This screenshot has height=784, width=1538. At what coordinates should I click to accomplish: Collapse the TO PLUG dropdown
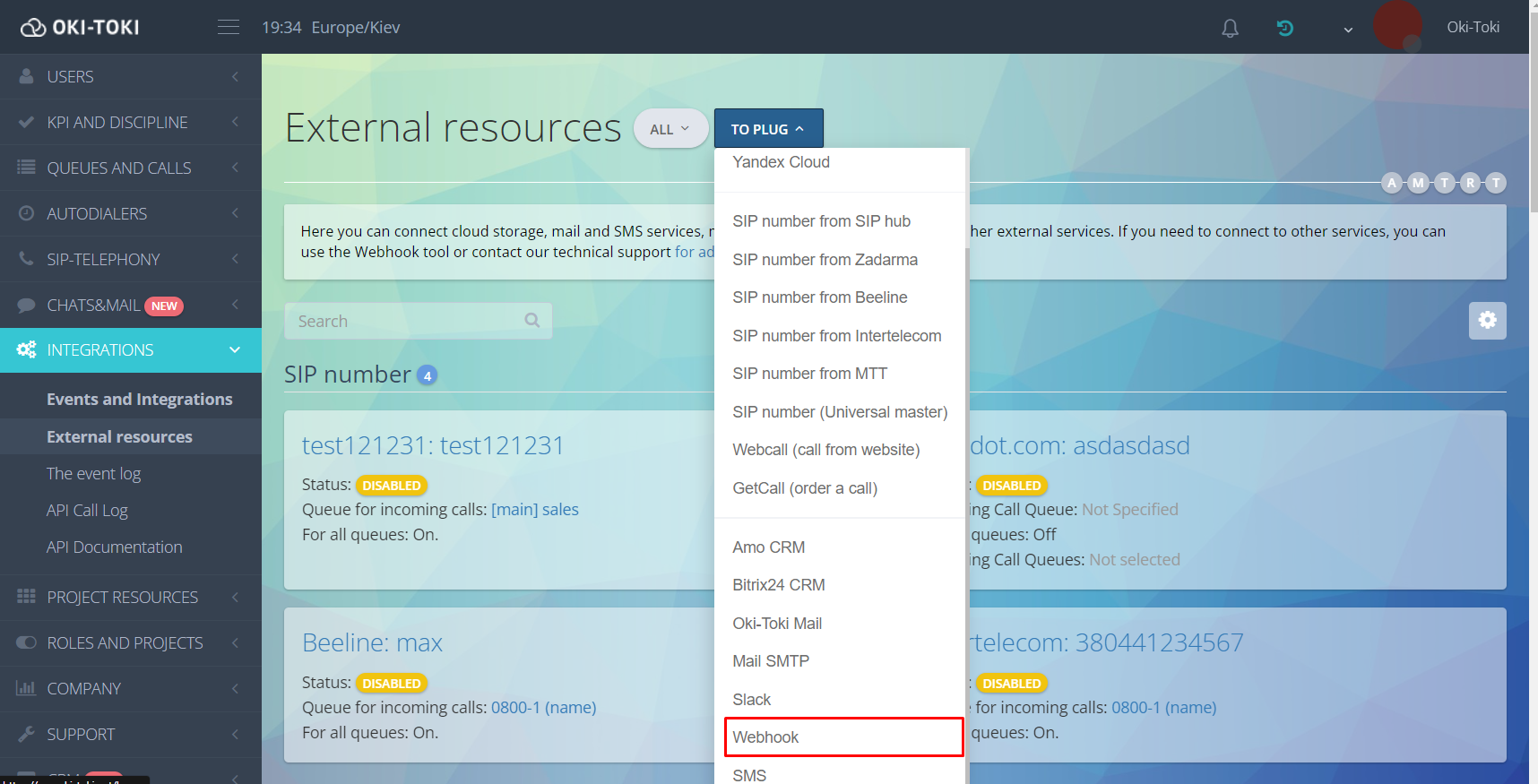point(768,129)
